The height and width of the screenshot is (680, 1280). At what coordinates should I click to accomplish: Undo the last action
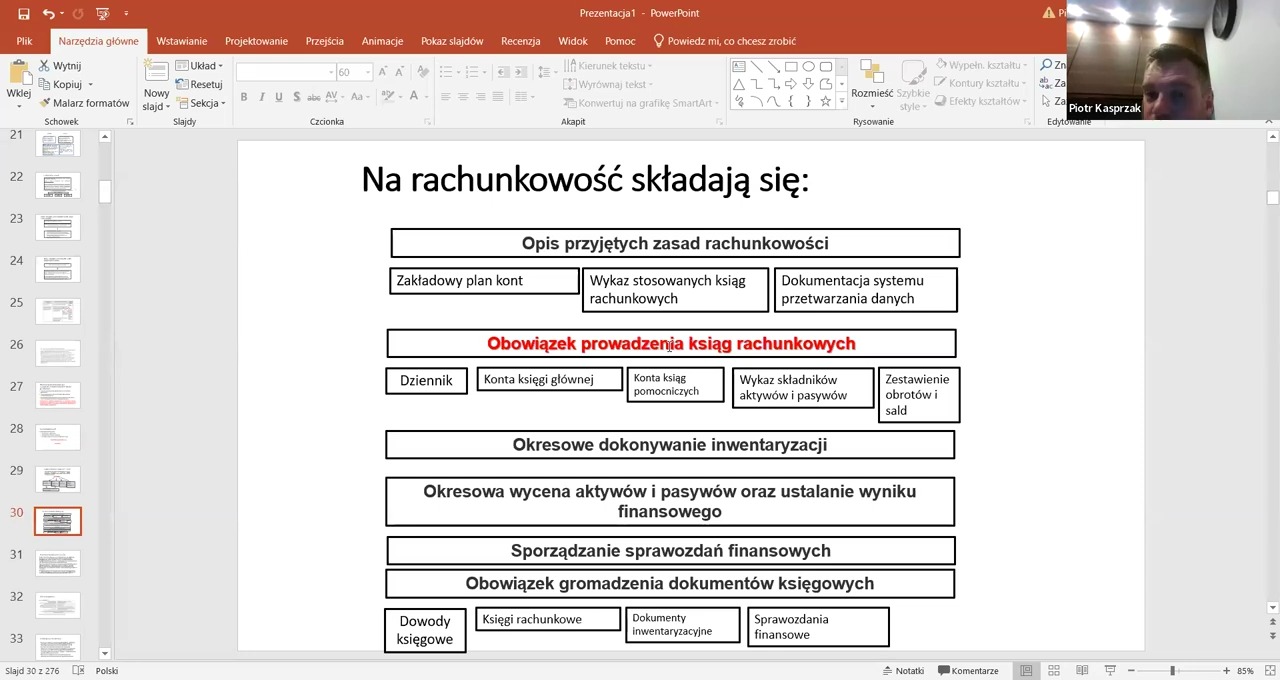point(48,14)
